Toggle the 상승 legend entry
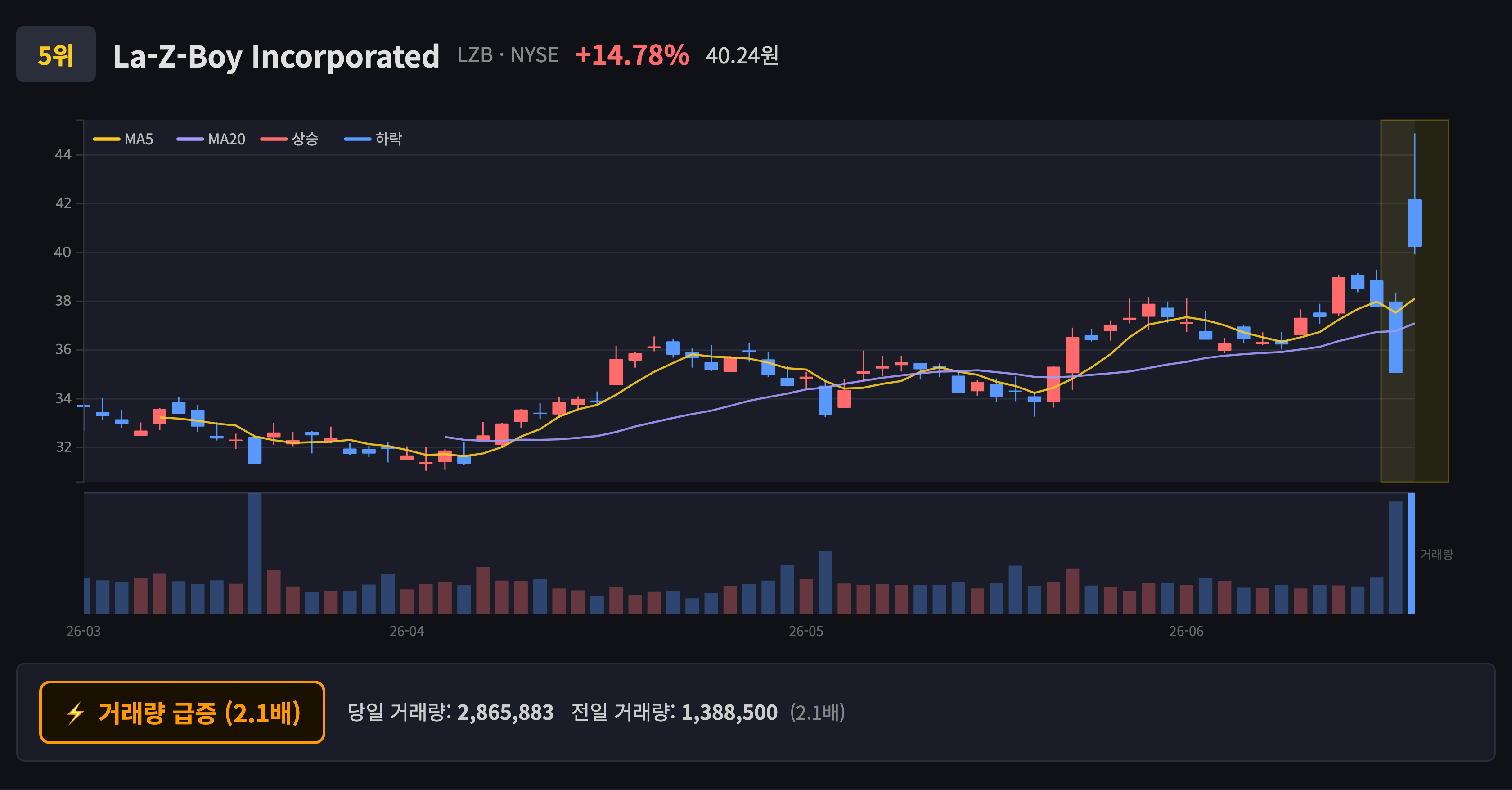The image size is (1512, 790). click(290, 139)
